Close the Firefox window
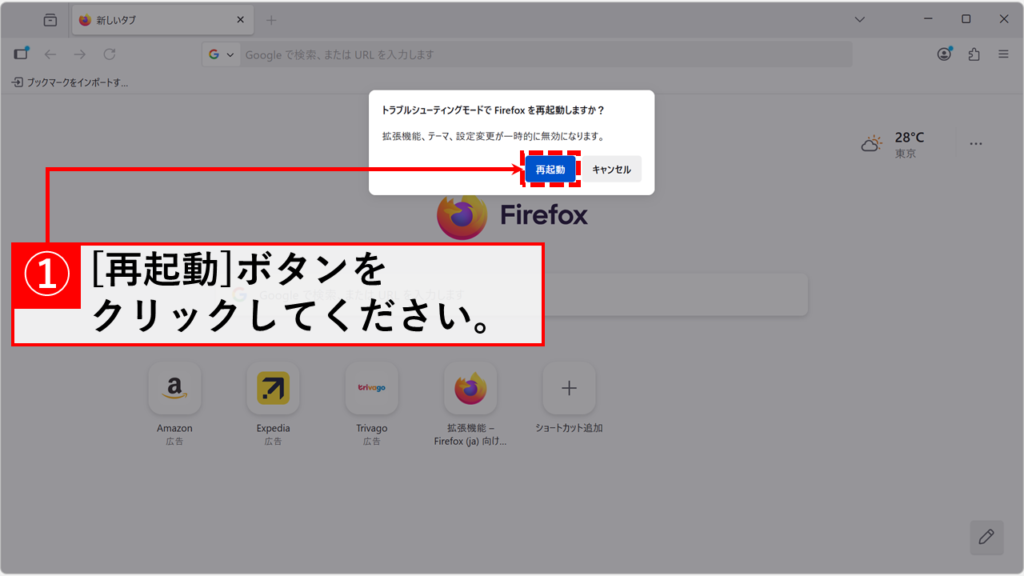The height and width of the screenshot is (576, 1024). pos(1004,20)
